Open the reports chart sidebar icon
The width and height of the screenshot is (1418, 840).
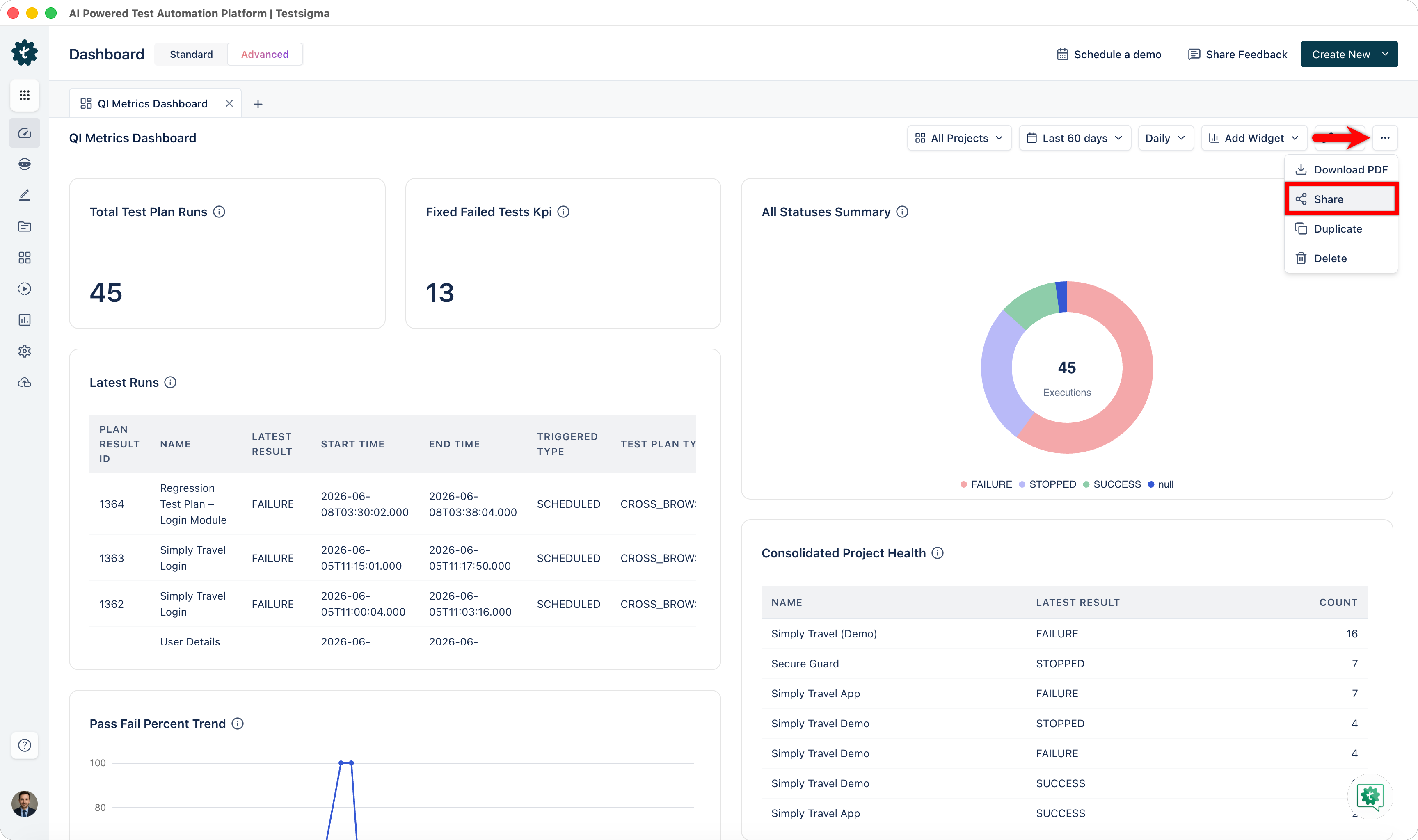coord(24,320)
